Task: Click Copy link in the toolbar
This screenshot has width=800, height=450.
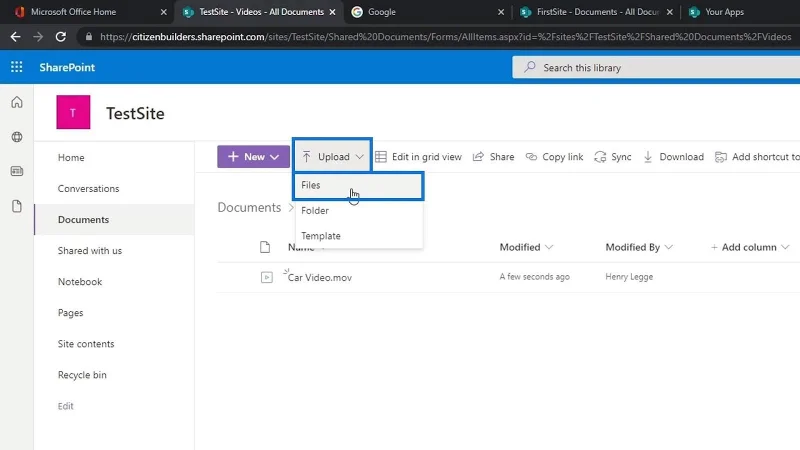Action: (554, 157)
